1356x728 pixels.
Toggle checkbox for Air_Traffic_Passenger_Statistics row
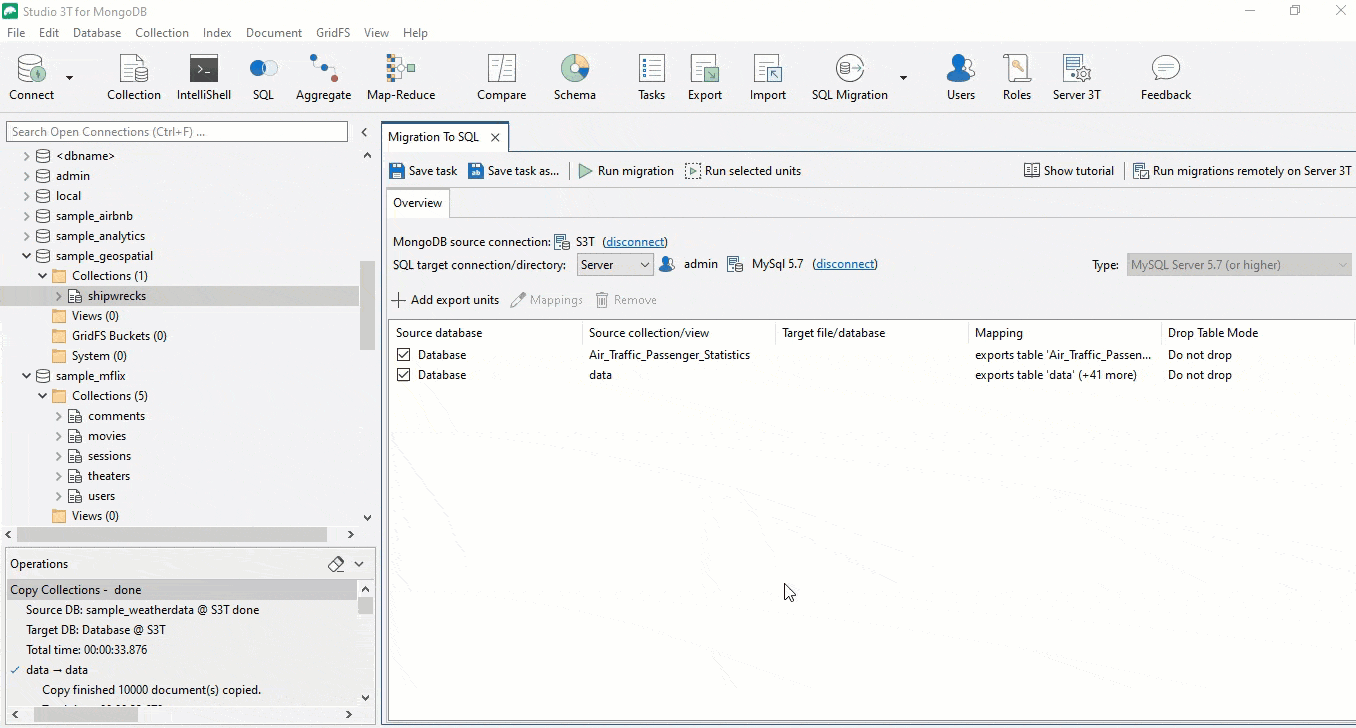[403, 355]
